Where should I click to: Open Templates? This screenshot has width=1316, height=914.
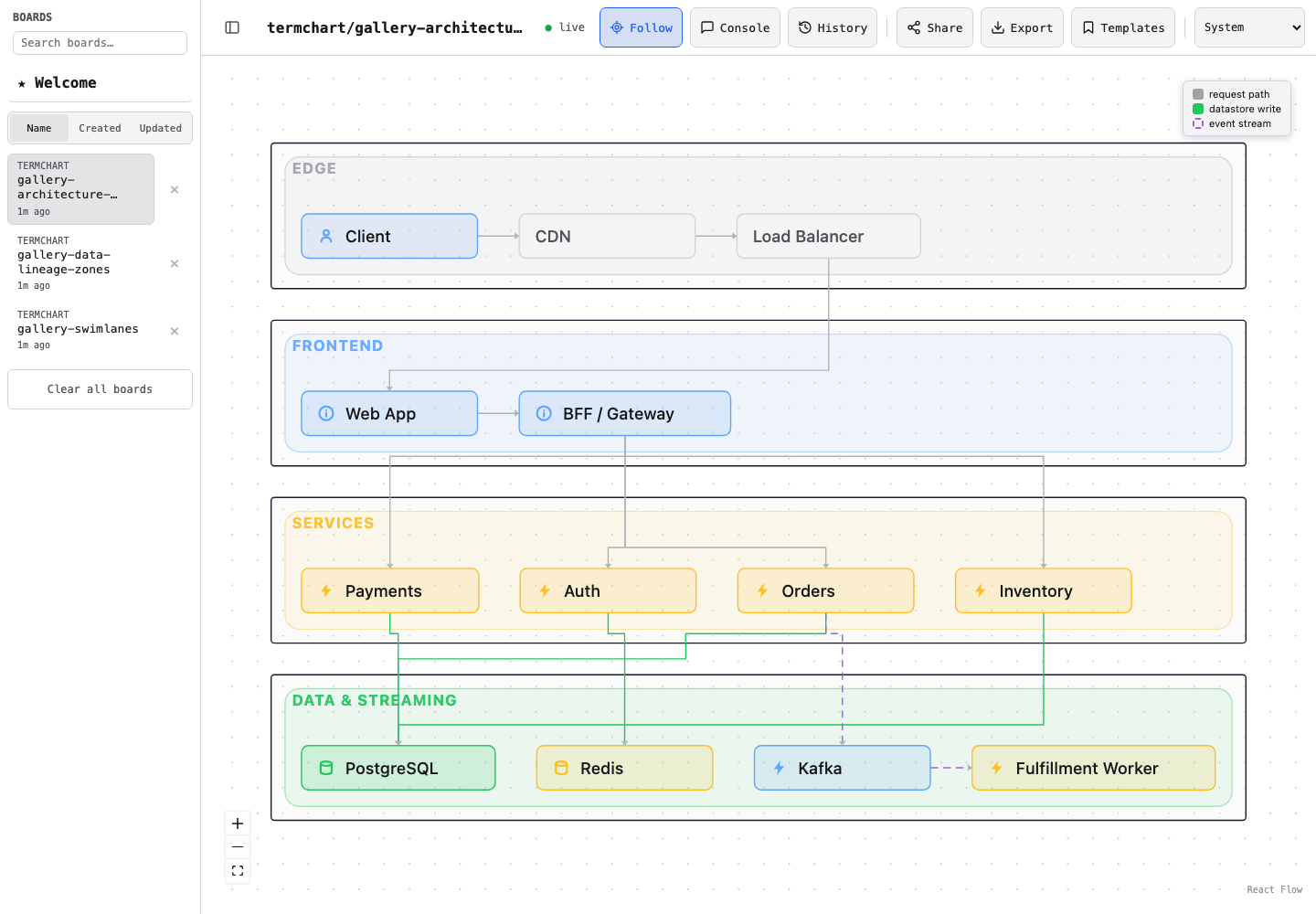tap(1123, 27)
